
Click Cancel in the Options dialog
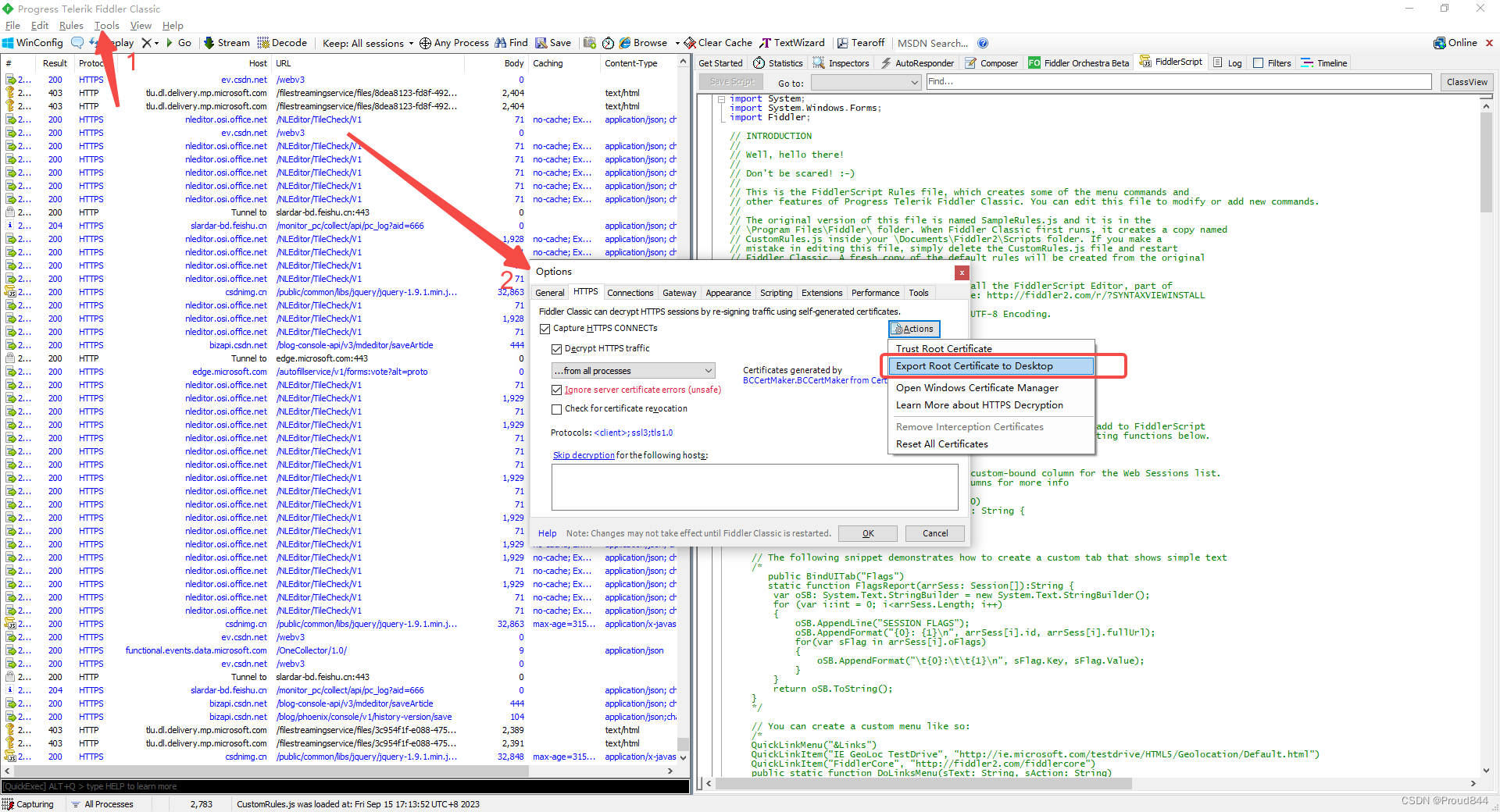click(935, 533)
